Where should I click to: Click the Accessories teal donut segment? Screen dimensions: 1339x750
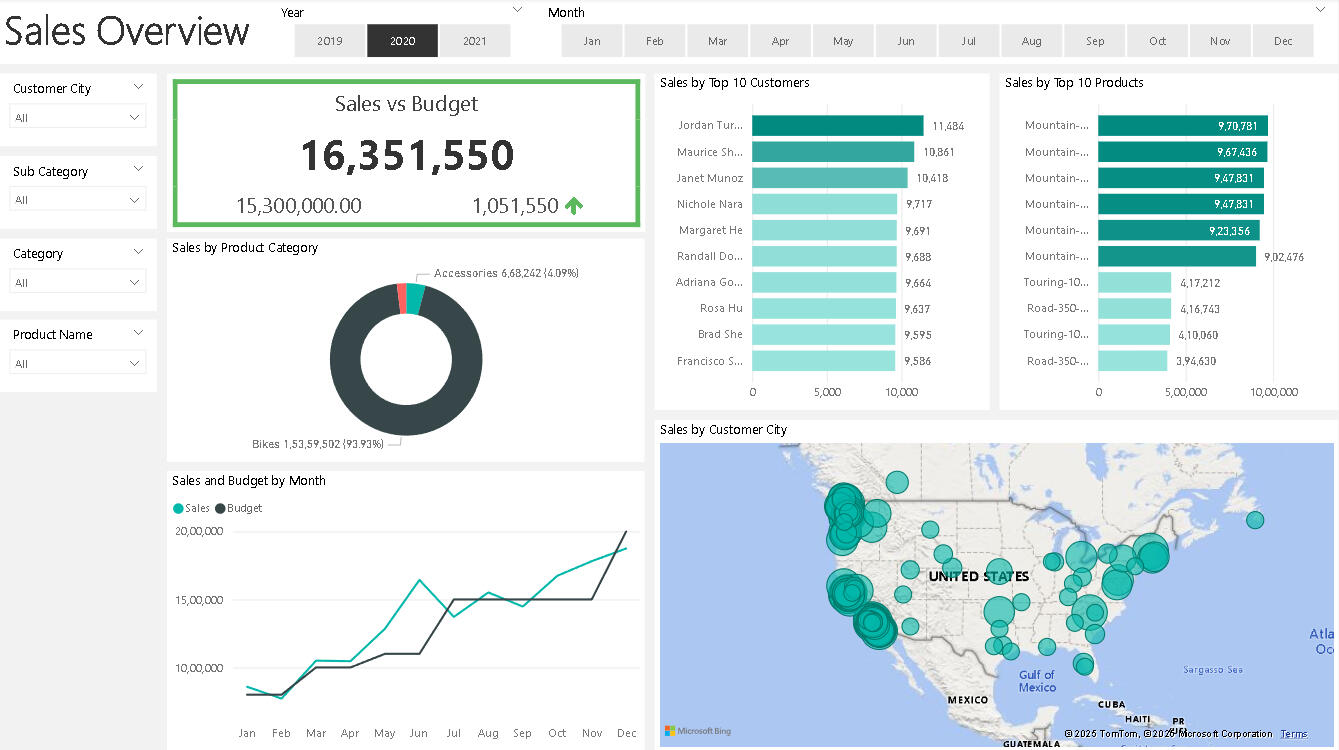click(415, 299)
